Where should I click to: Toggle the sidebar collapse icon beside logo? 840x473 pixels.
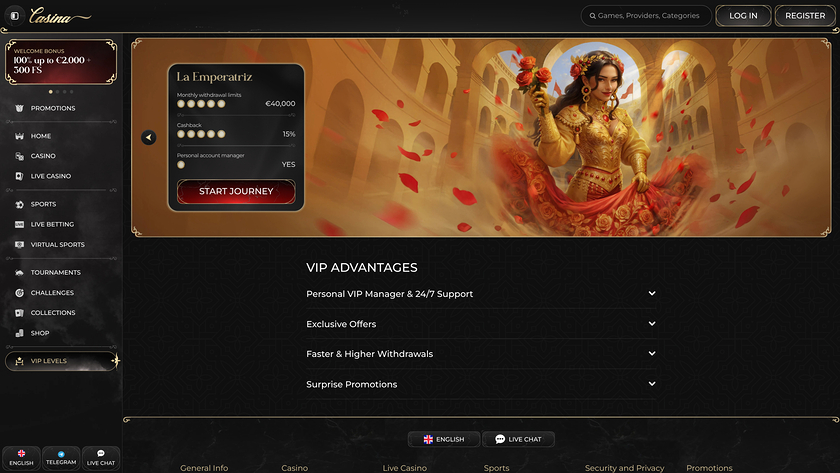[14, 16]
